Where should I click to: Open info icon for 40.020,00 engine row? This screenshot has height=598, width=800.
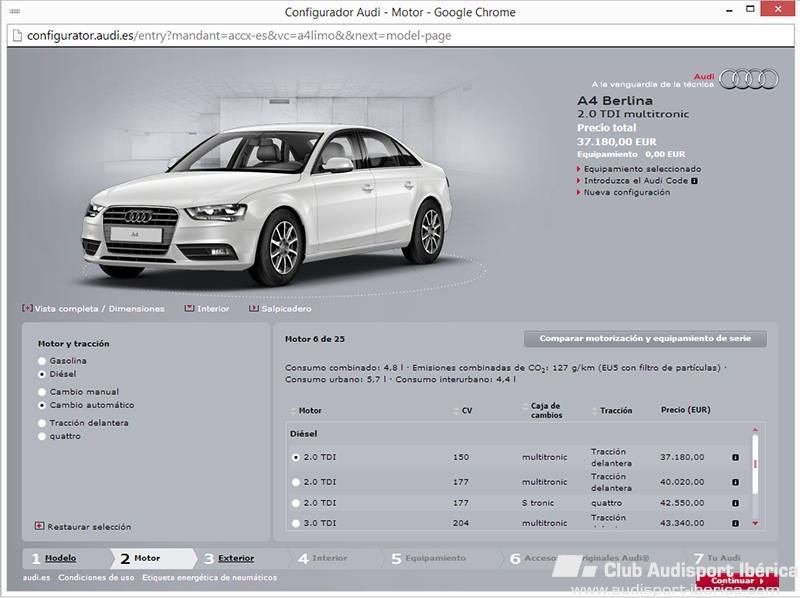click(x=735, y=482)
